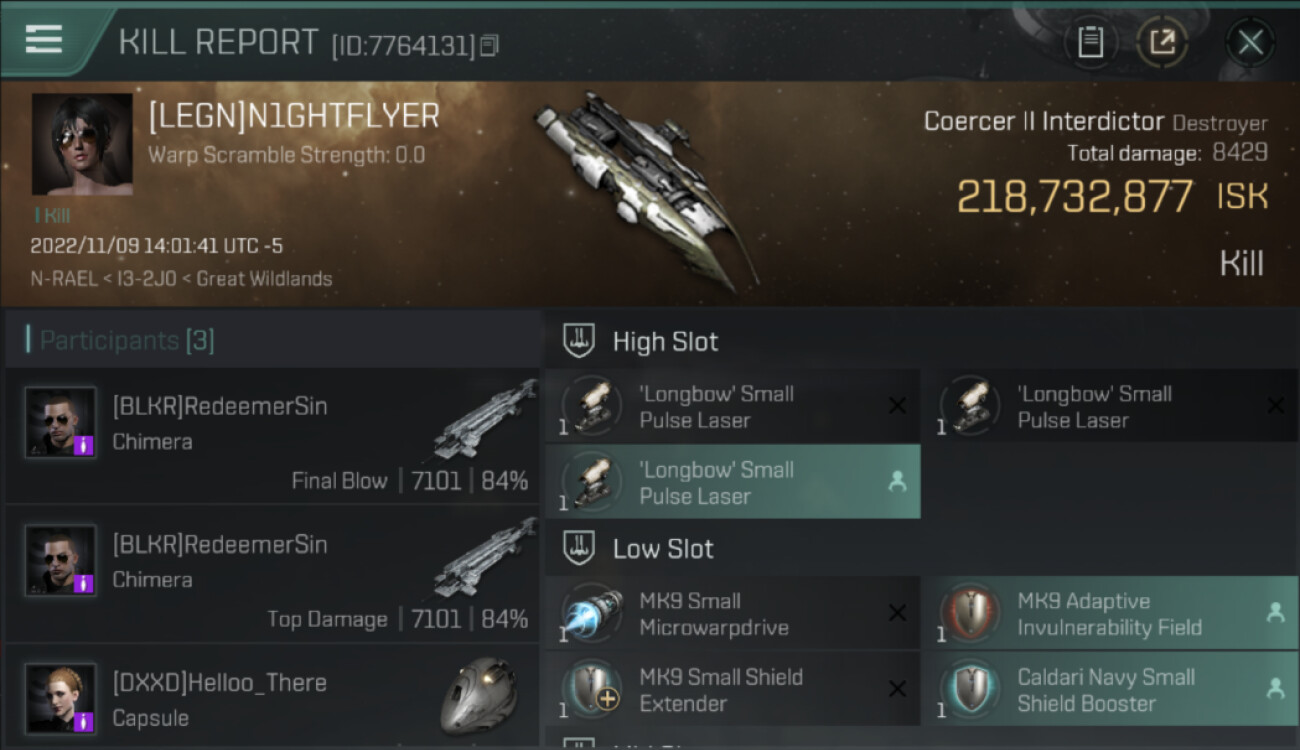The height and width of the screenshot is (750, 1300).
Task: Close the kill report window
Action: tap(1250, 42)
